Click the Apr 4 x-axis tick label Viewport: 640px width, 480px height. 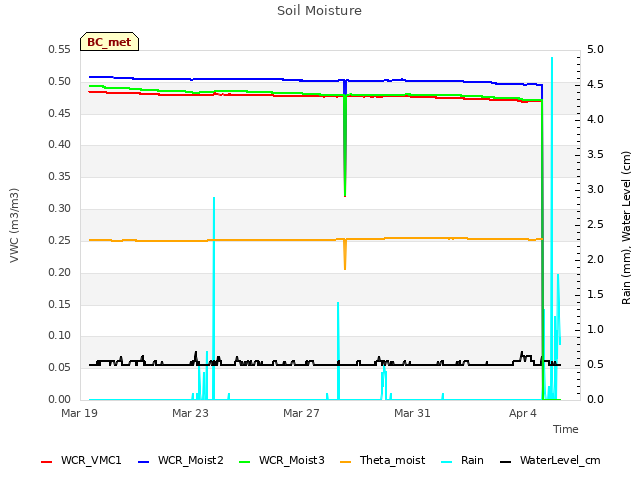click(522, 413)
